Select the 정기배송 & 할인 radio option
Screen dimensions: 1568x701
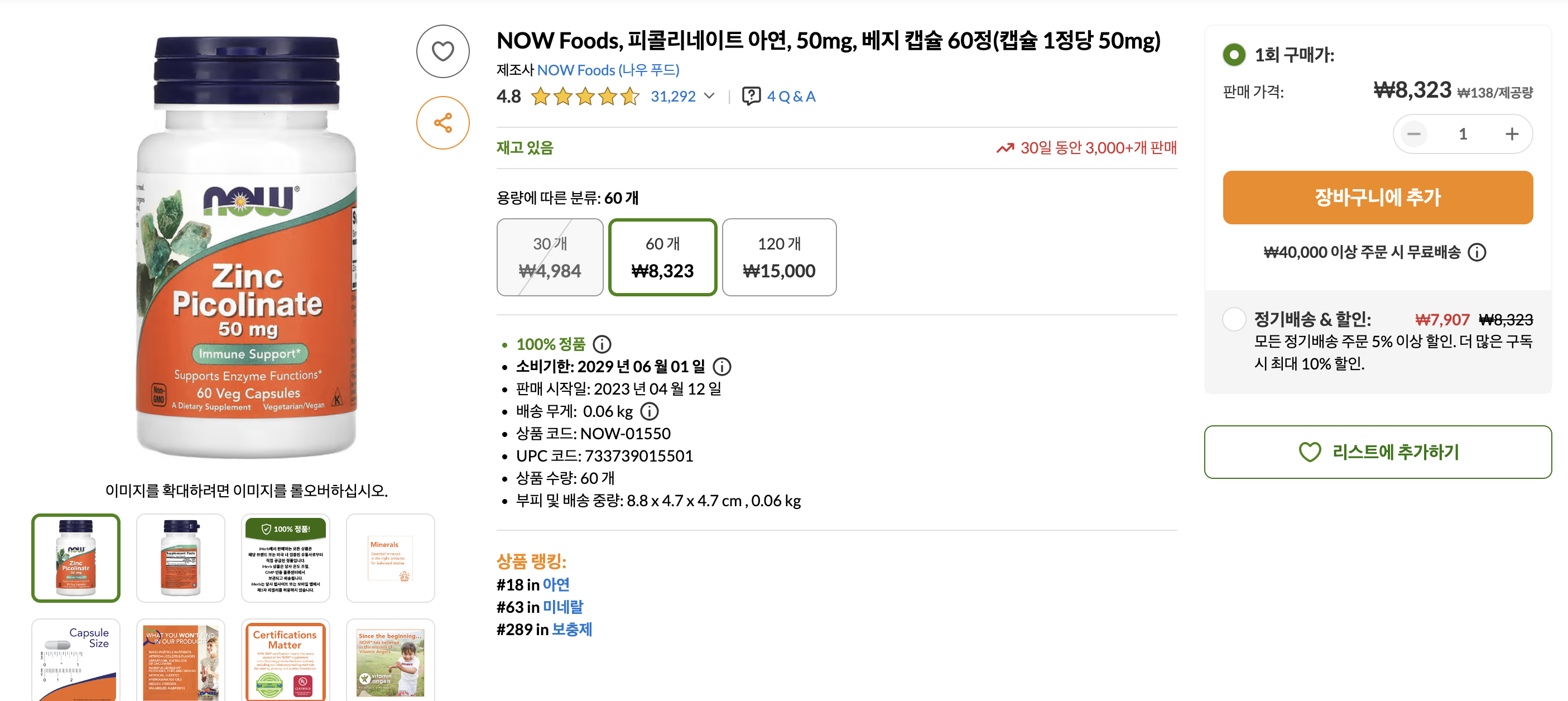point(1234,319)
